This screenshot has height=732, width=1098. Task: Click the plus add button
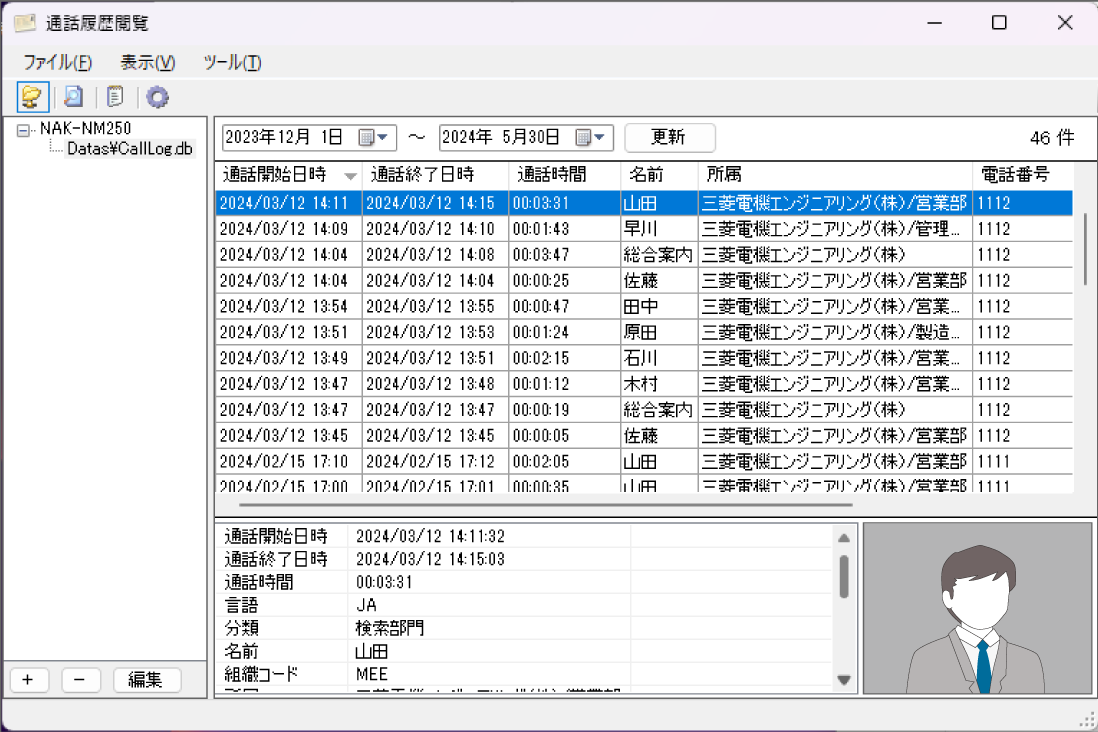point(28,680)
